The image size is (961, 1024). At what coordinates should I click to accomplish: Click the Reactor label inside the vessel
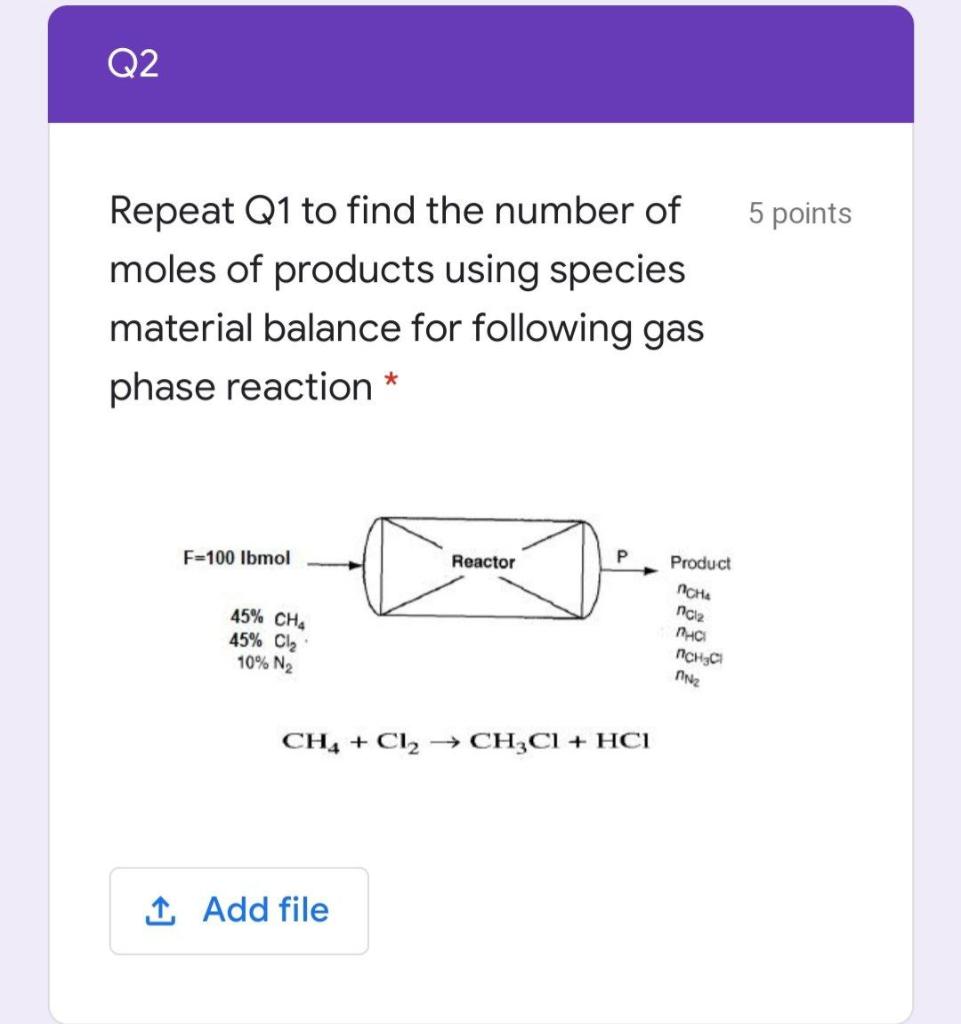[x=483, y=562]
